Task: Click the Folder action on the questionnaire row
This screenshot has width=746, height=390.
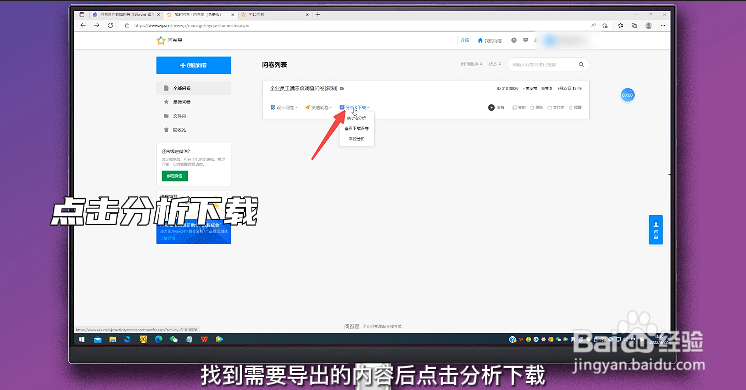Action: (556, 107)
